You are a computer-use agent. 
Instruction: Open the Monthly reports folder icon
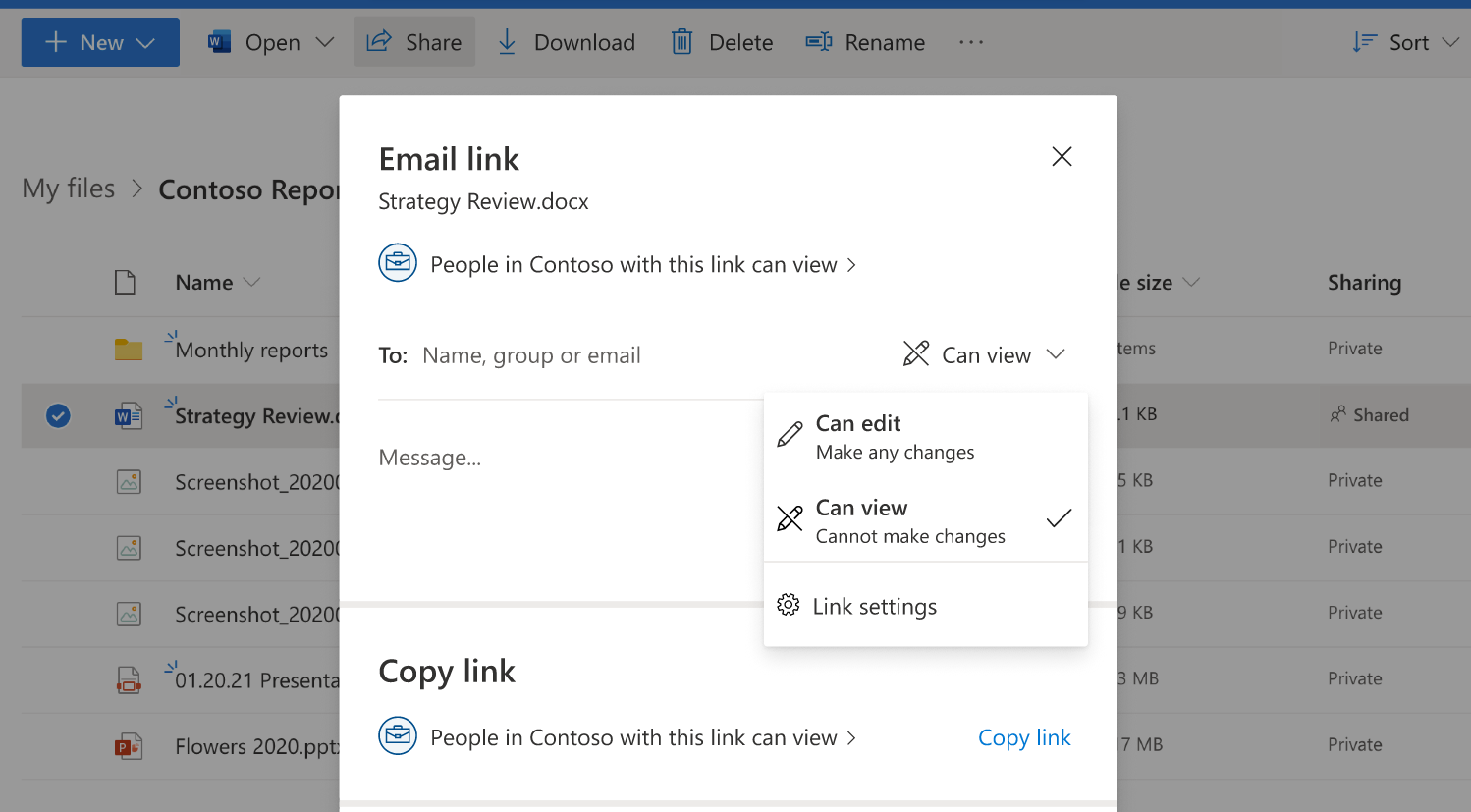click(129, 349)
